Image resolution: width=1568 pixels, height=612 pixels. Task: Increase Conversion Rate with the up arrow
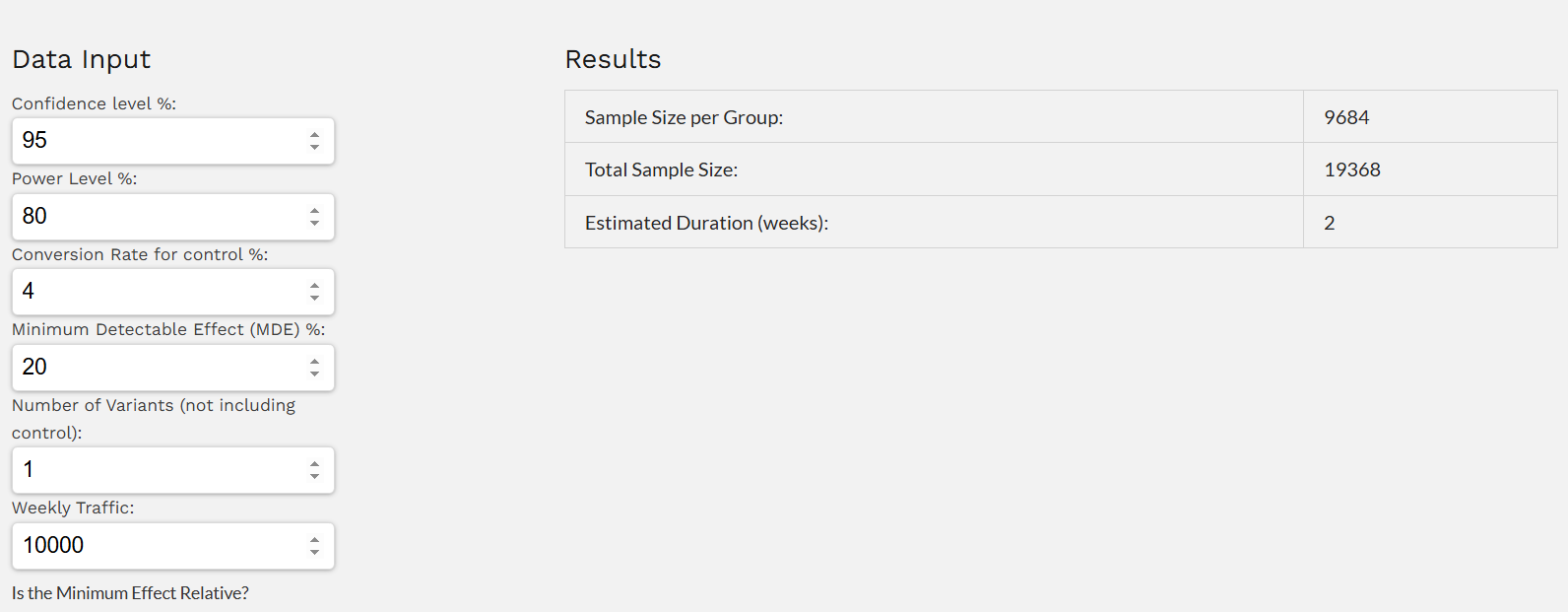[313, 286]
